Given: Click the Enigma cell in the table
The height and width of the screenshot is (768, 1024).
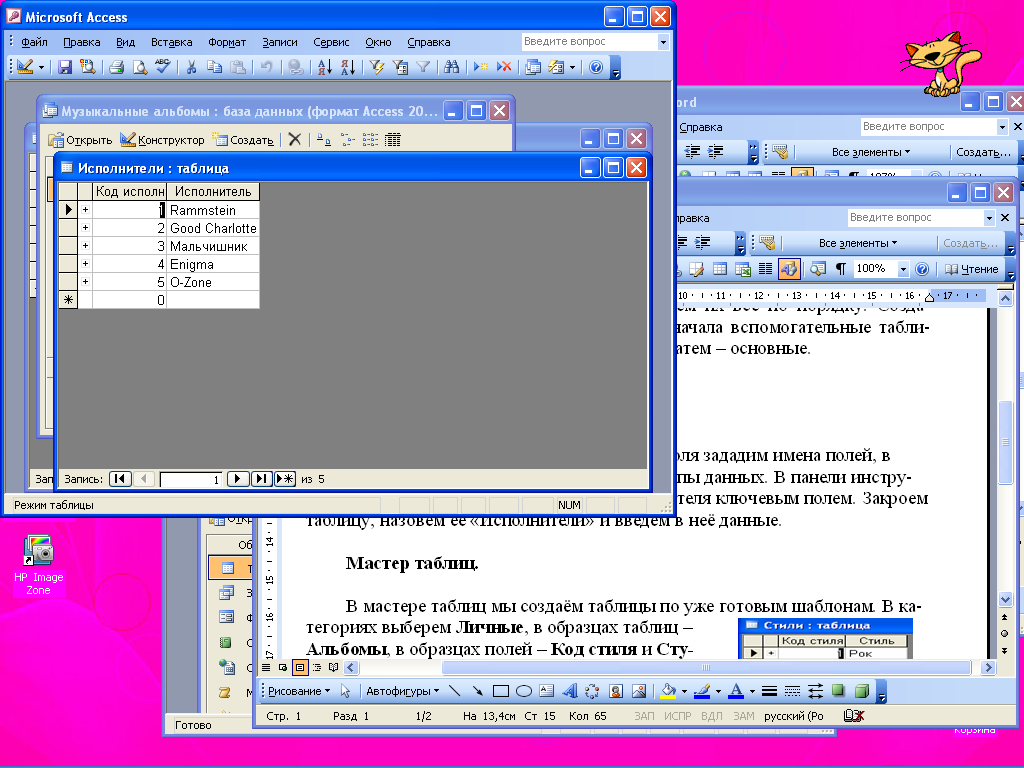Looking at the screenshot, I should [x=213, y=264].
